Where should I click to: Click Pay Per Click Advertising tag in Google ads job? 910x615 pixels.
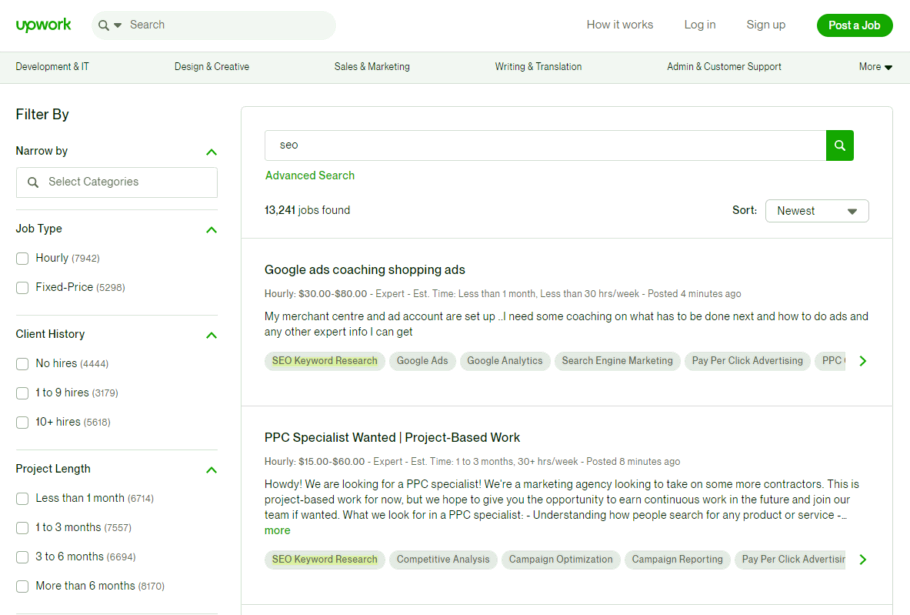tap(748, 361)
